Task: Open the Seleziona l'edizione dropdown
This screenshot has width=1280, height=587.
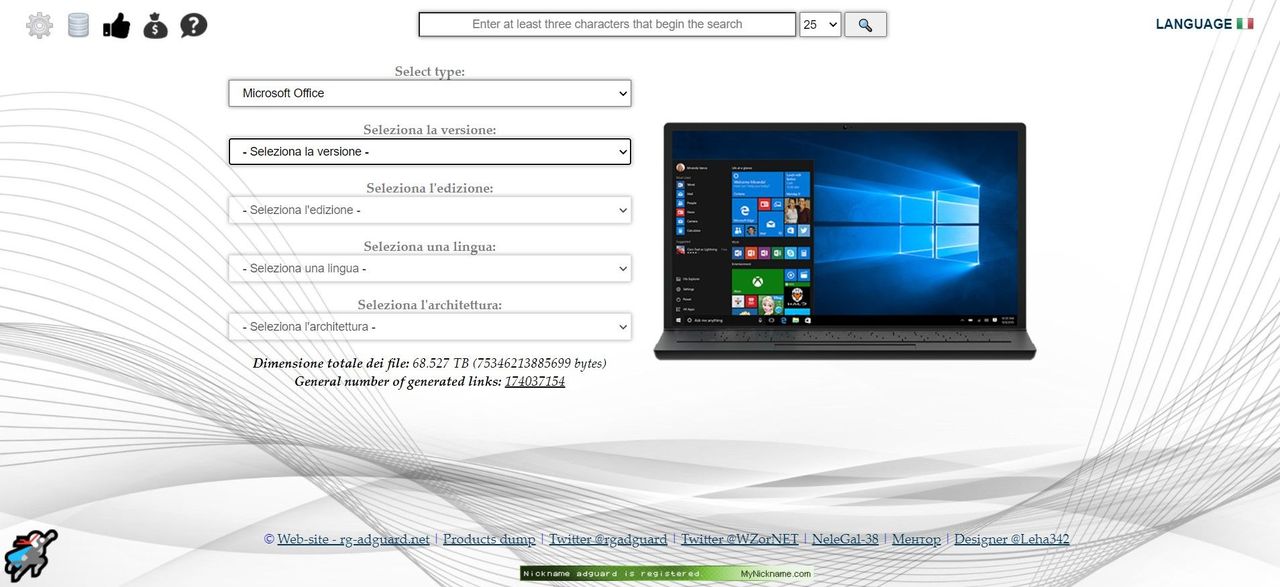Action: coord(430,210)
